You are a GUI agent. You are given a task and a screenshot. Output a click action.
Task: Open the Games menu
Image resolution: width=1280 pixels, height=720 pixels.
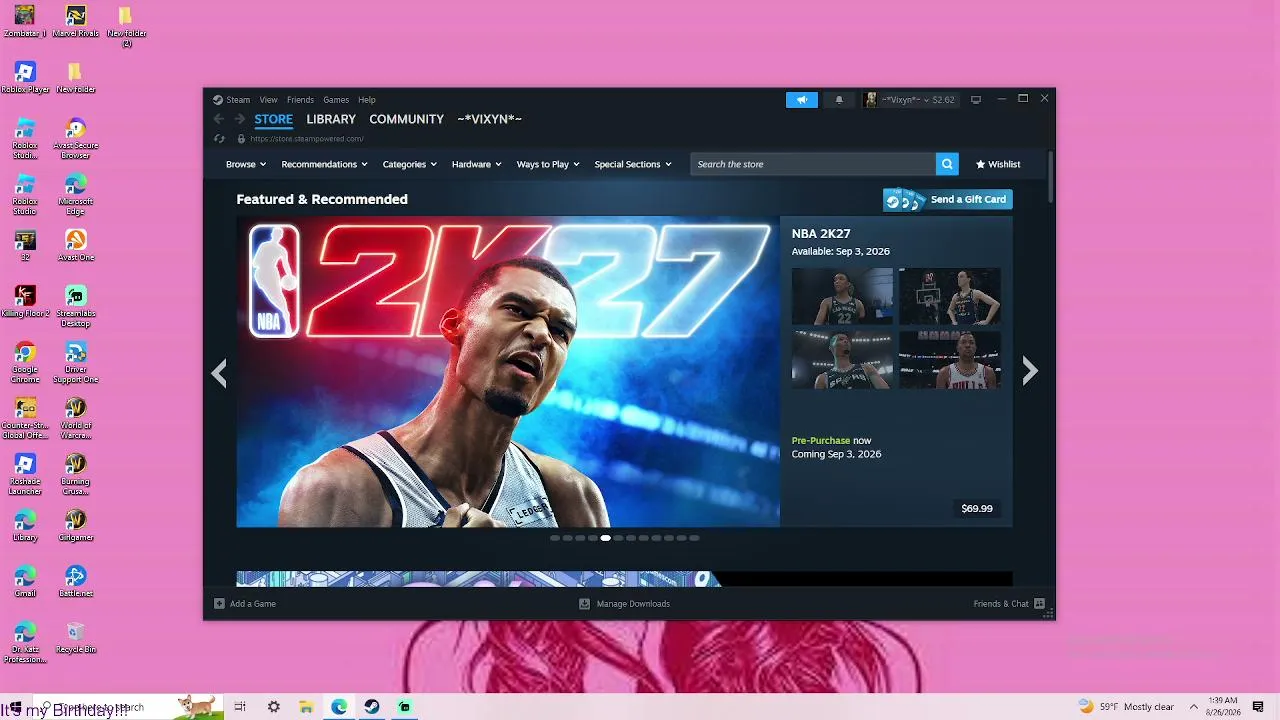[336, 100]
